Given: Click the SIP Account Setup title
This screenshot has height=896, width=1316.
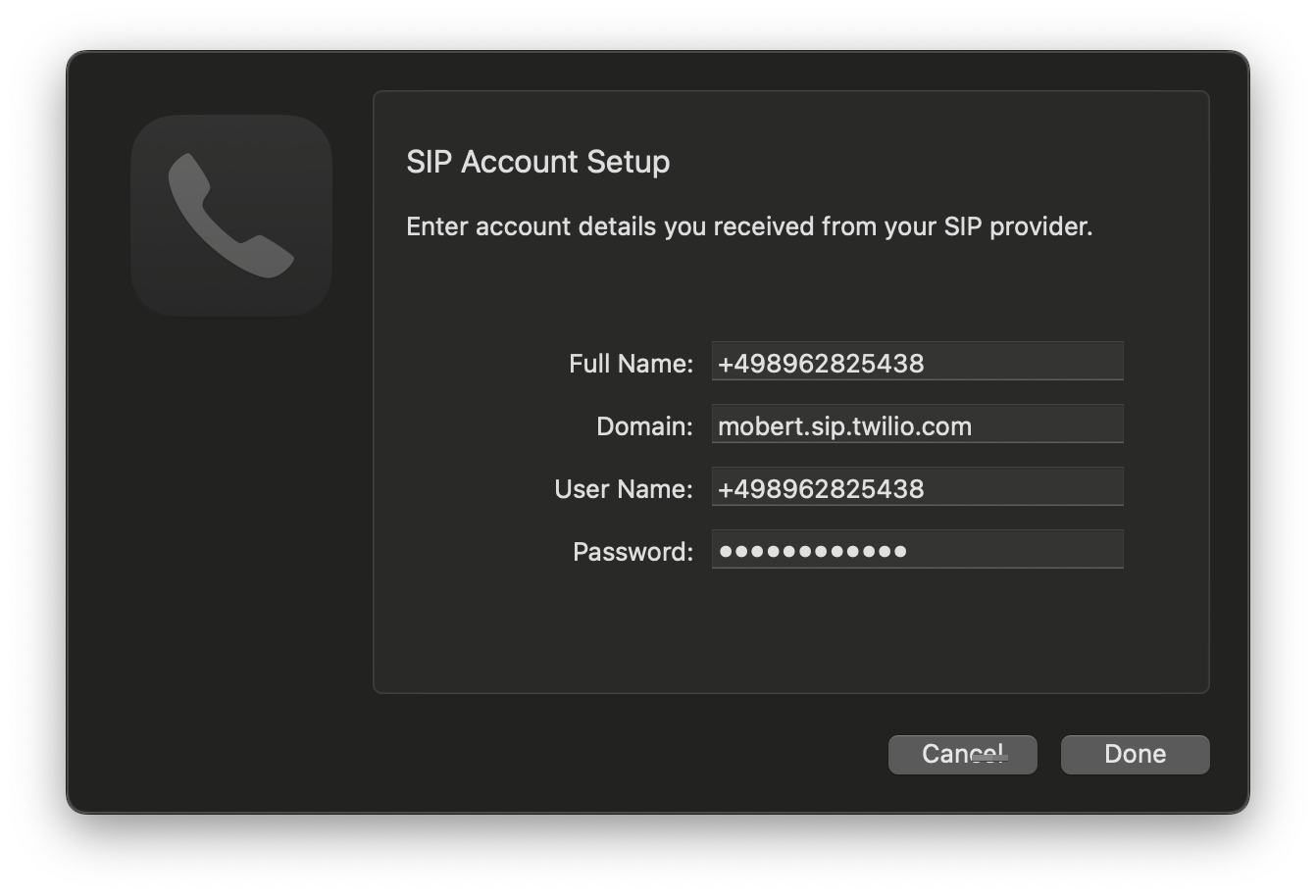Looking at the screenshot, I should (x=537, y=162).
